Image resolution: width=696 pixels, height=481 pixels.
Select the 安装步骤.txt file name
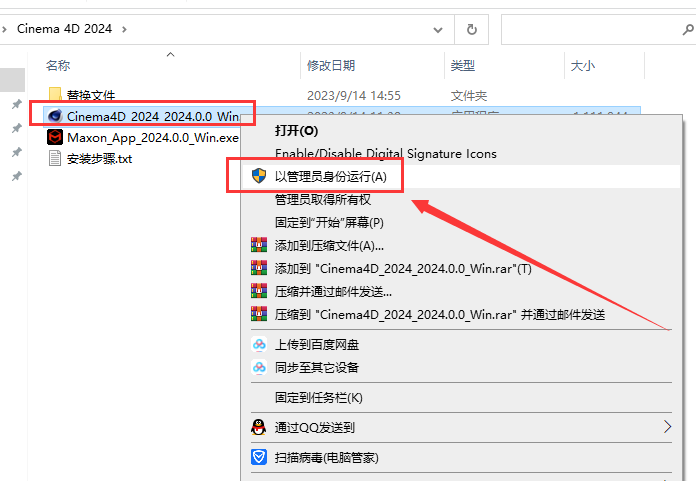99,159
